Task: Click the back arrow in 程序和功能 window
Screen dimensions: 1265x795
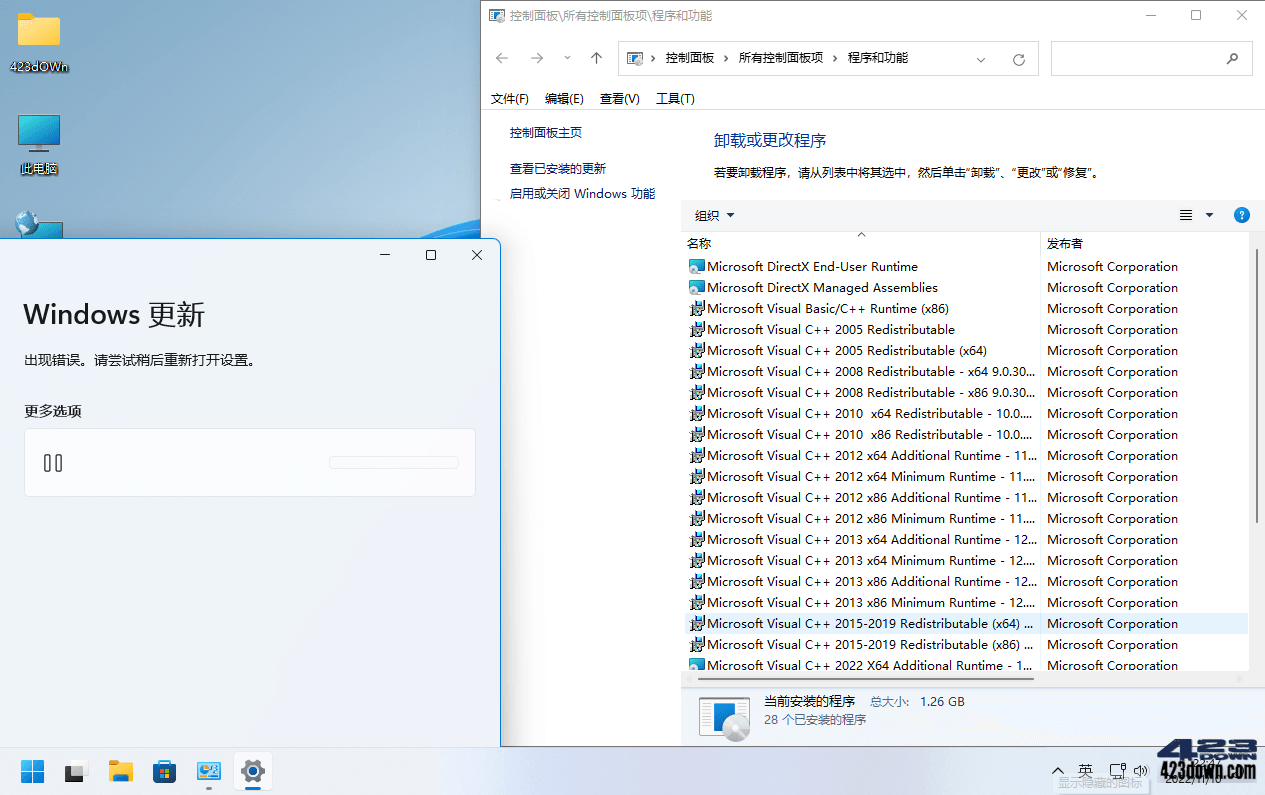Action: click(x=501, y=58)
